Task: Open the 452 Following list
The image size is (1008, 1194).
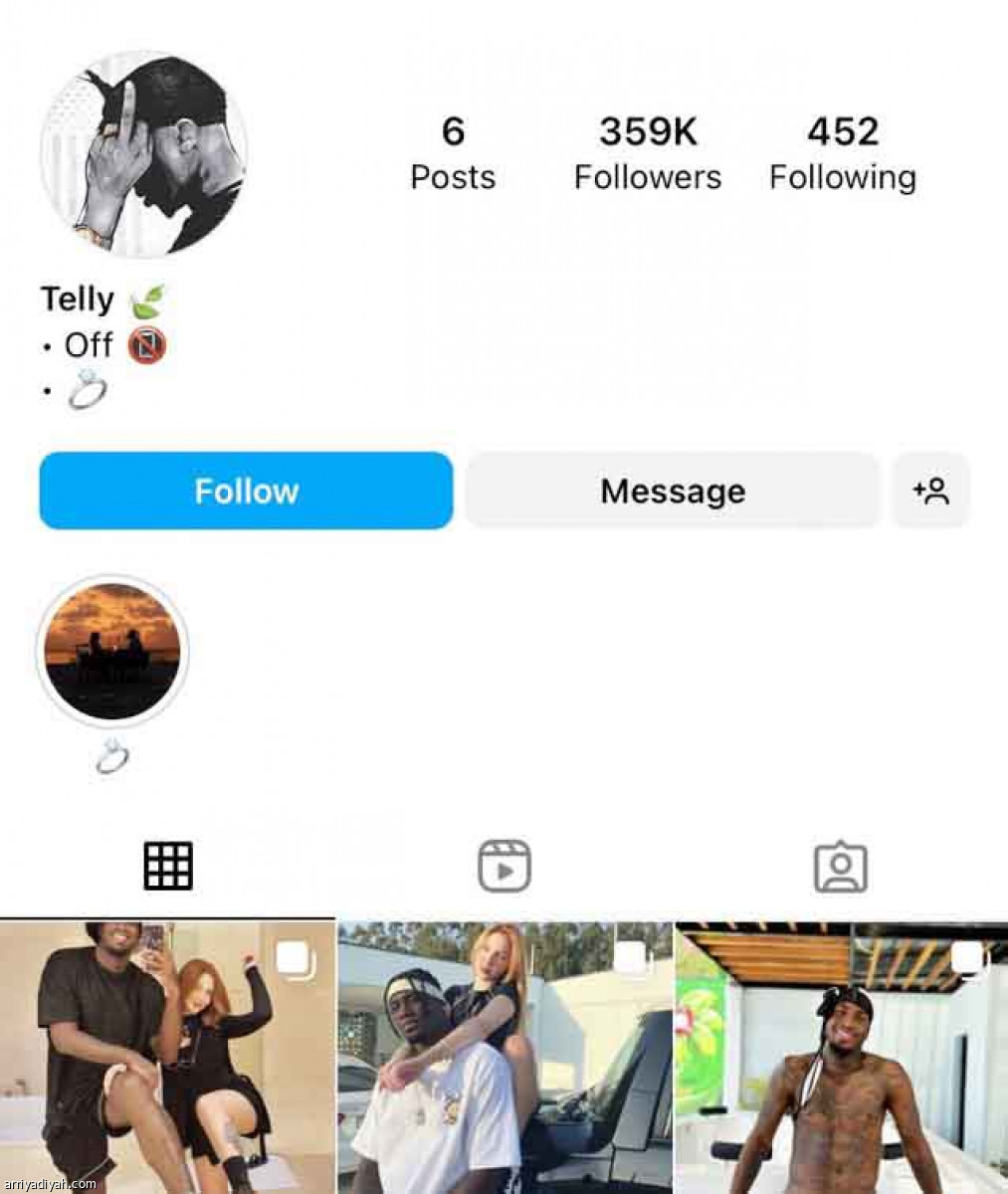Action: point(843,152)
